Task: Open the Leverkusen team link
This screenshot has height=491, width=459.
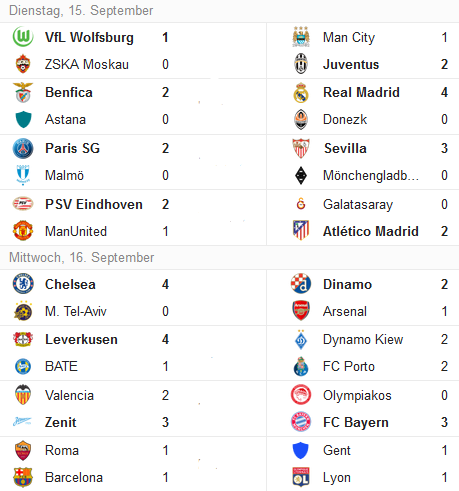Action: click(x=81, y=339)
